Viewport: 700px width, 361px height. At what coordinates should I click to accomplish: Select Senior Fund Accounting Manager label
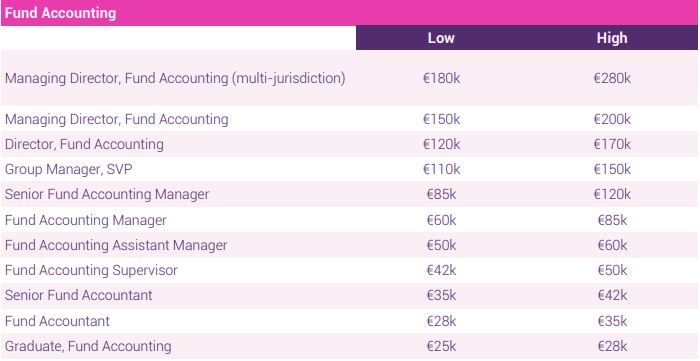tap(107, 194)
